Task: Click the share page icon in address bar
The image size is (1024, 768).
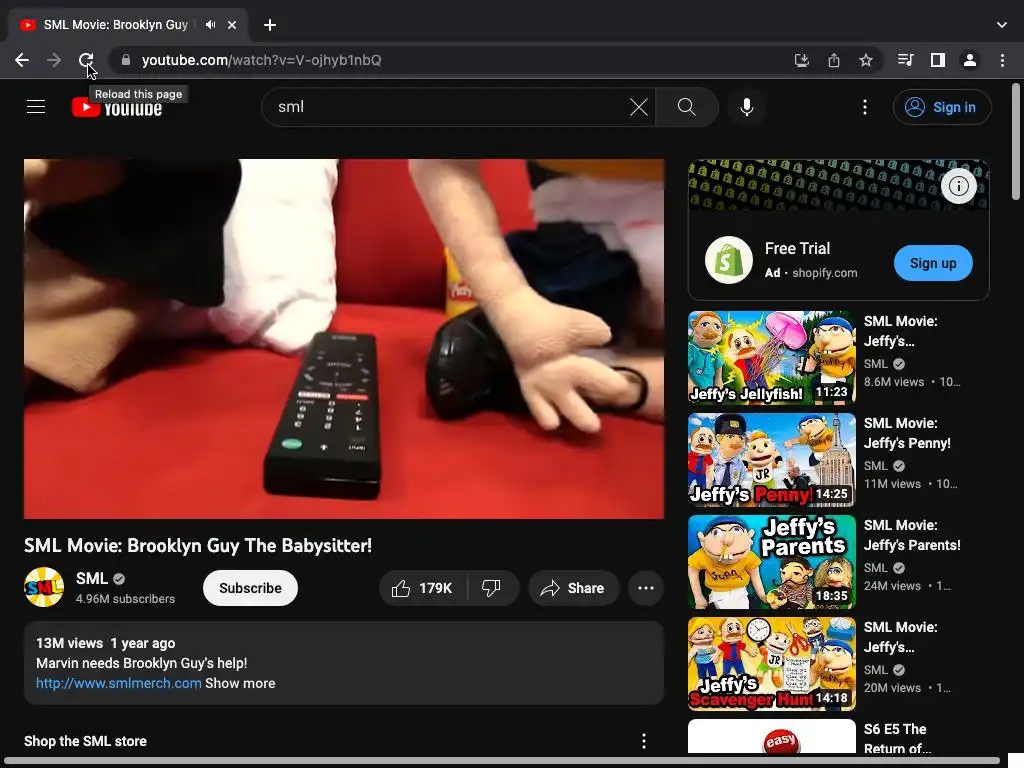Action: 834,60
